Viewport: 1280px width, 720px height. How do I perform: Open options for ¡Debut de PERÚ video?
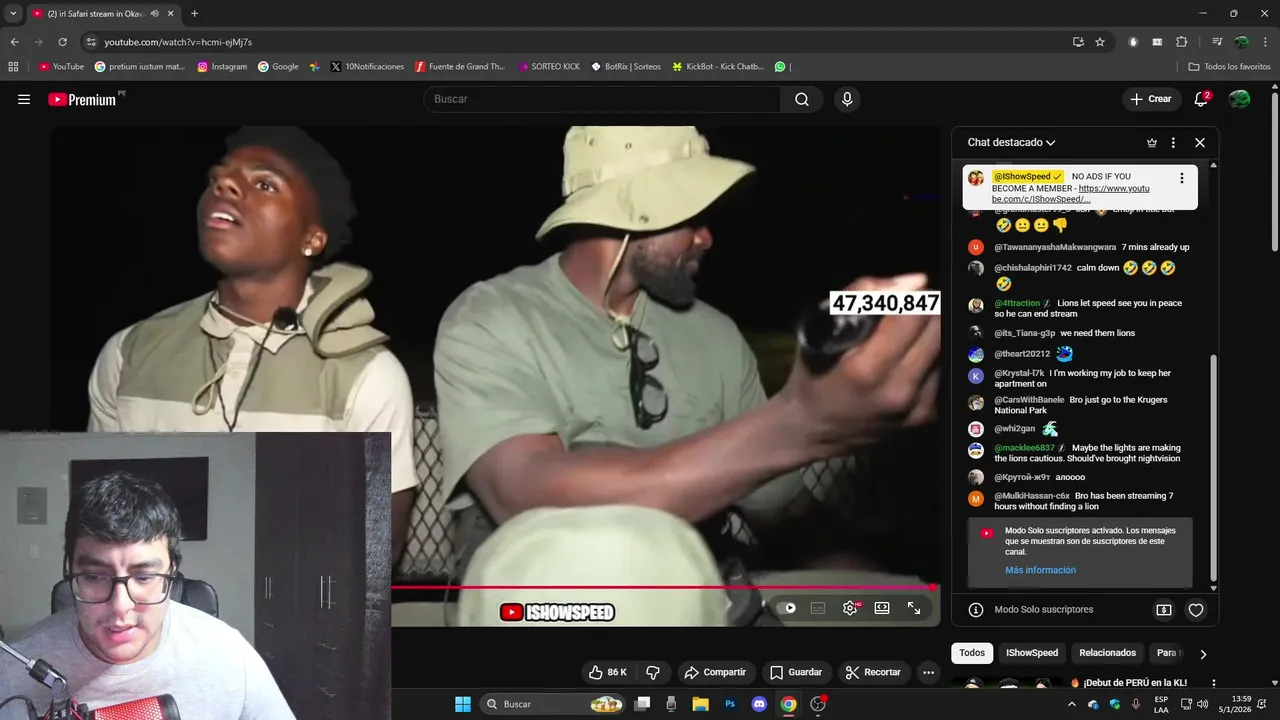pos(1213,683)
